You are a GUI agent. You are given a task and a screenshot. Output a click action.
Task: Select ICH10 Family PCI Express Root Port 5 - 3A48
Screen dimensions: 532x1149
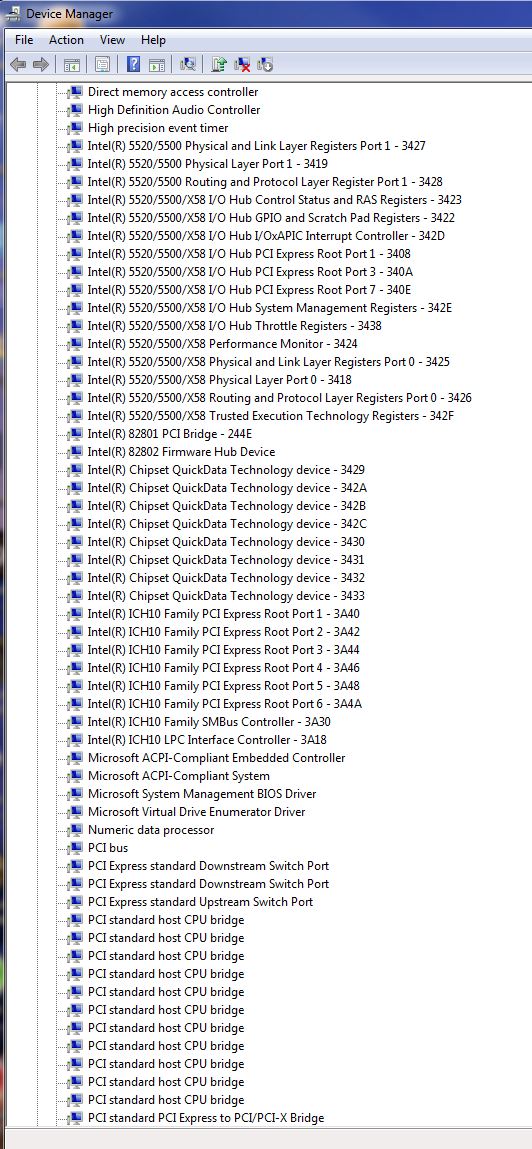223,686
